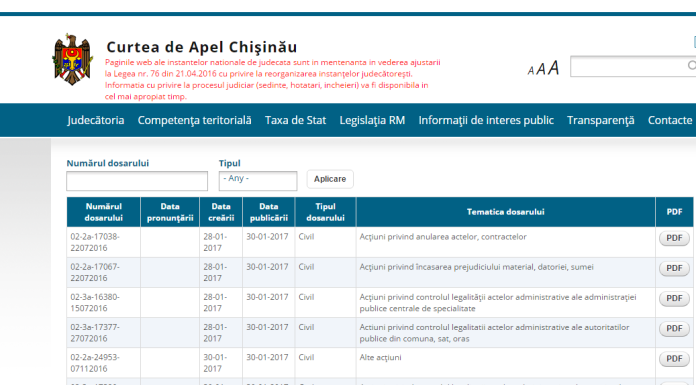Open the Curtea de Apel Chişinău title link

[x=202, y=47]
